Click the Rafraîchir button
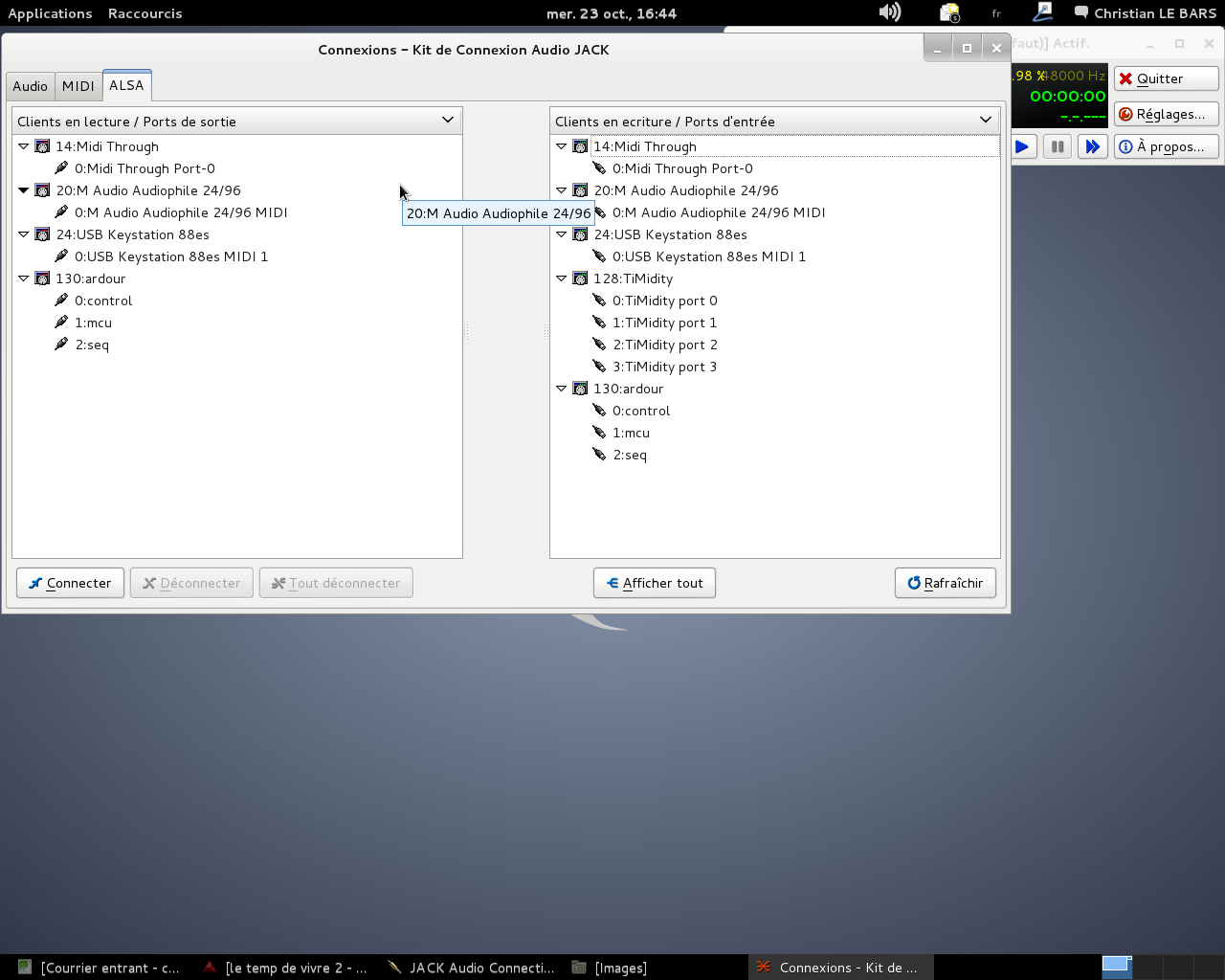1225x980 pixels. point(946,583)
